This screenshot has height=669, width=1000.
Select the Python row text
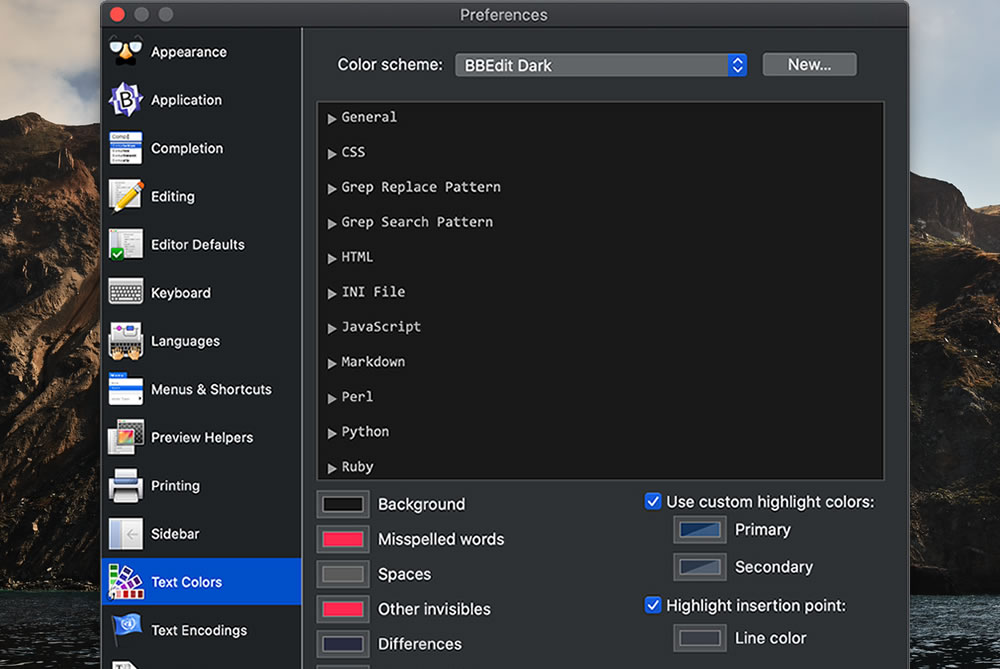tap(365, 432)
